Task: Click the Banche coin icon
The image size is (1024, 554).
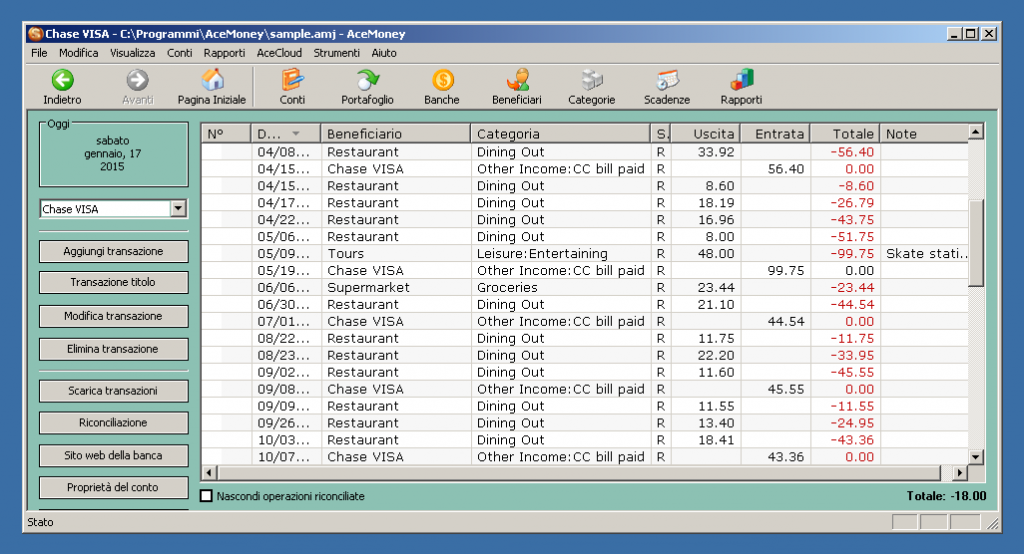Action: coord(442,80)
